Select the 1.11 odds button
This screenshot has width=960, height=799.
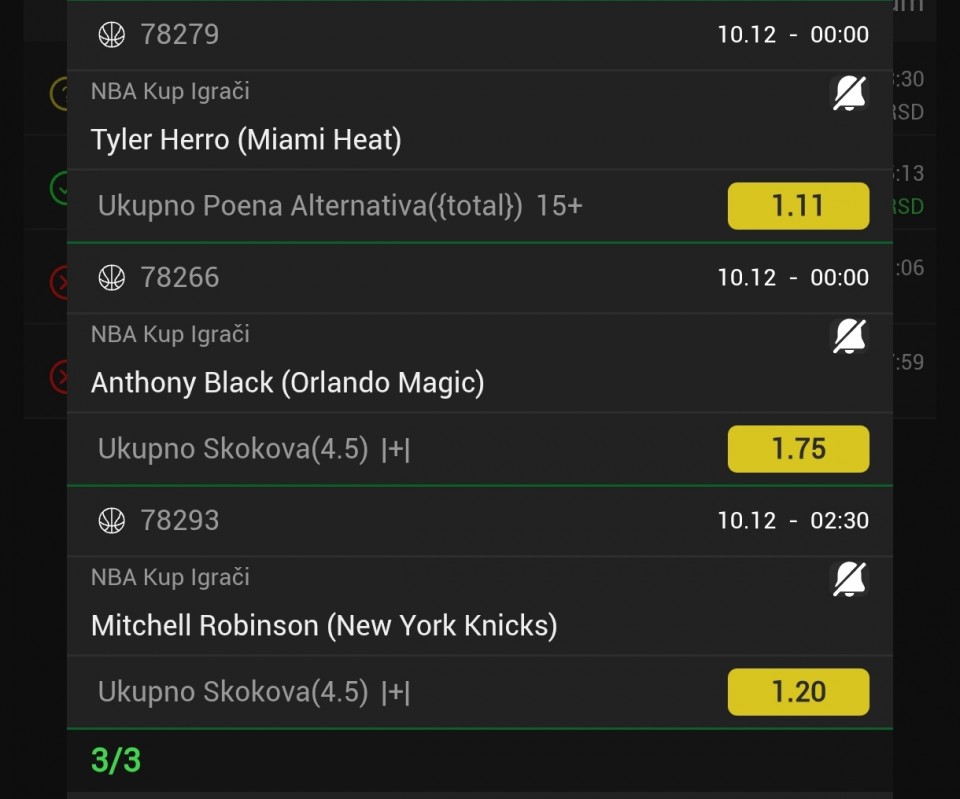798,206
